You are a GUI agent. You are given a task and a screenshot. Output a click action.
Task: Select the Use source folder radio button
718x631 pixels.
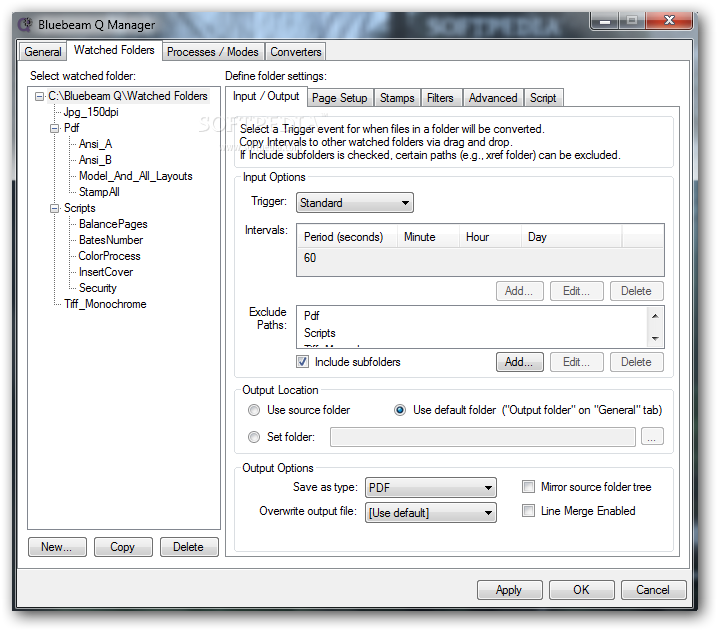(x=254, y=410)
